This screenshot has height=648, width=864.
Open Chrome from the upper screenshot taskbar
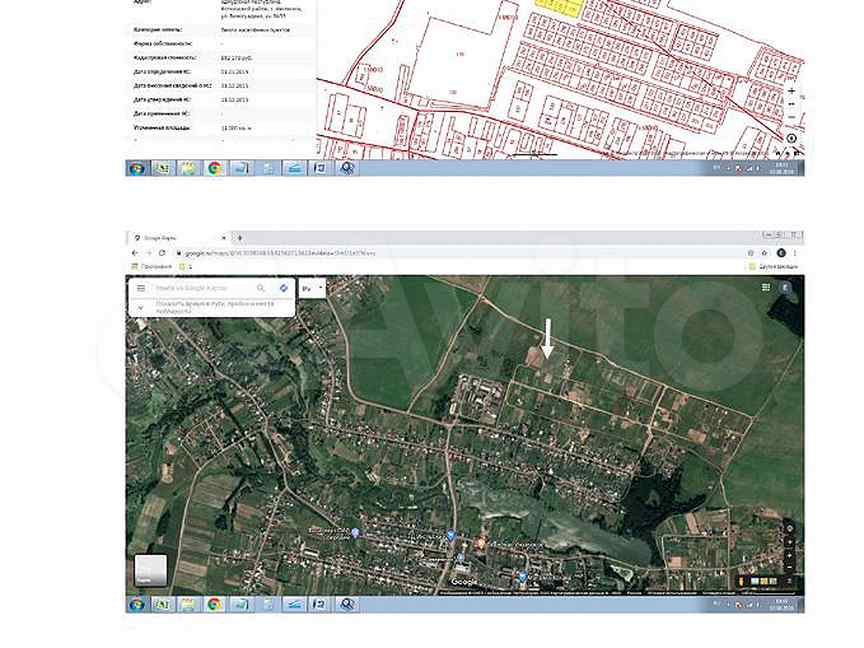[214, 168]
